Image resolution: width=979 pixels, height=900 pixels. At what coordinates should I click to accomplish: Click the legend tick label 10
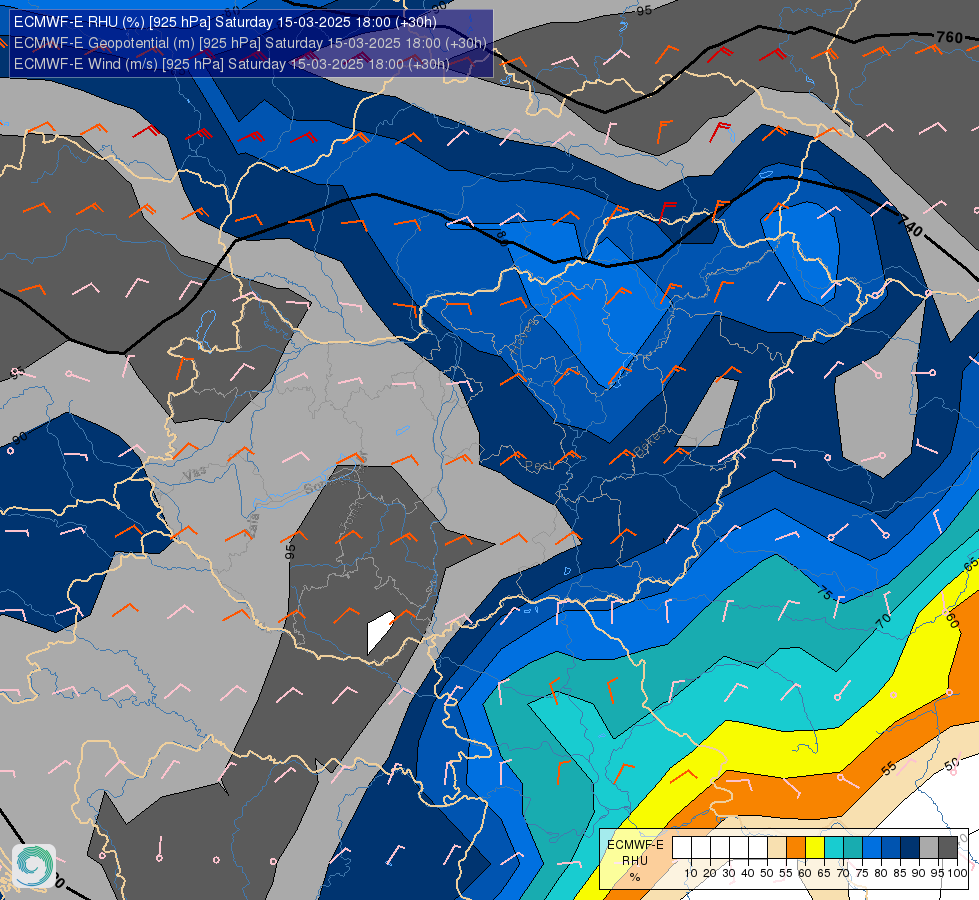pyautogui.click(x=691, y=873)
